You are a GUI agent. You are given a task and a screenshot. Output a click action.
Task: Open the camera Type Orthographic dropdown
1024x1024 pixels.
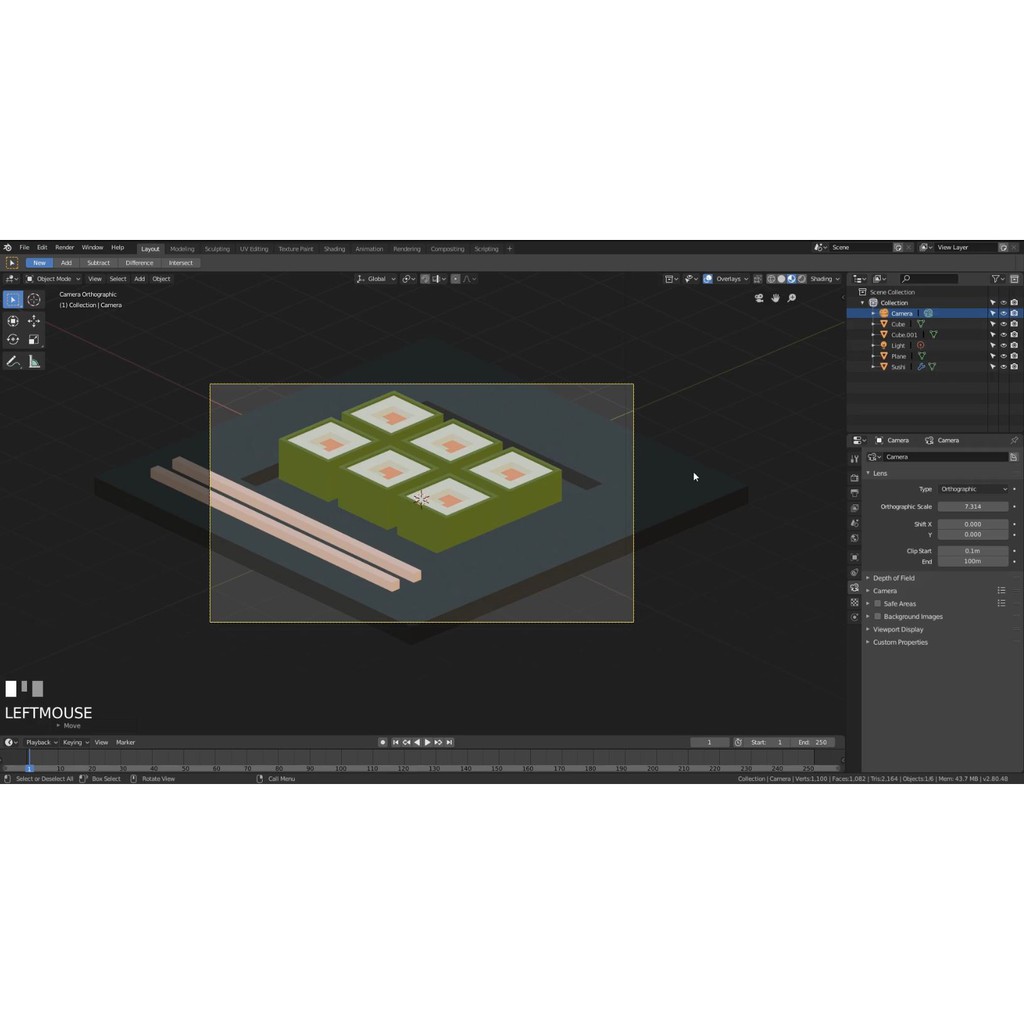(973, 489)
